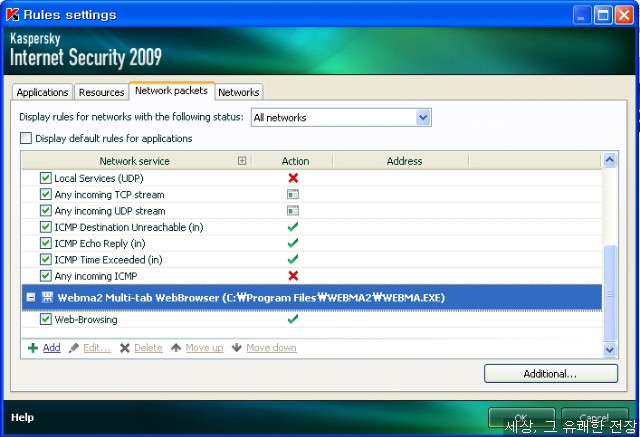
Task: Click the allow checkmark for ICMP Destination Unreachable
Action: 293,226
